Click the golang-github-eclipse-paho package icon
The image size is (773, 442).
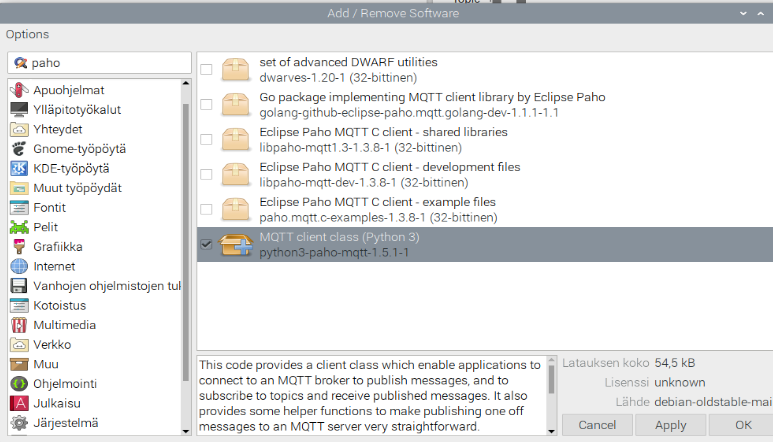click(x=235, y=104)
